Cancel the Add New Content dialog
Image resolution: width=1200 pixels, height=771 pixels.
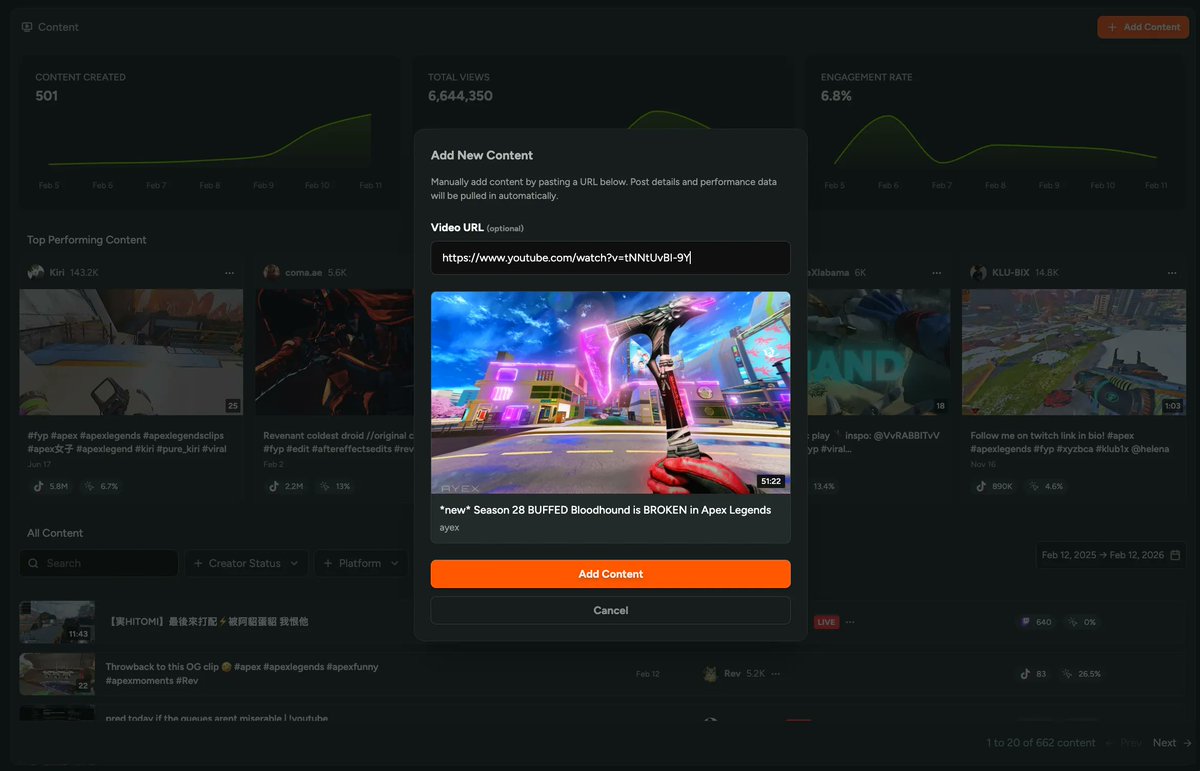point(610,610)
